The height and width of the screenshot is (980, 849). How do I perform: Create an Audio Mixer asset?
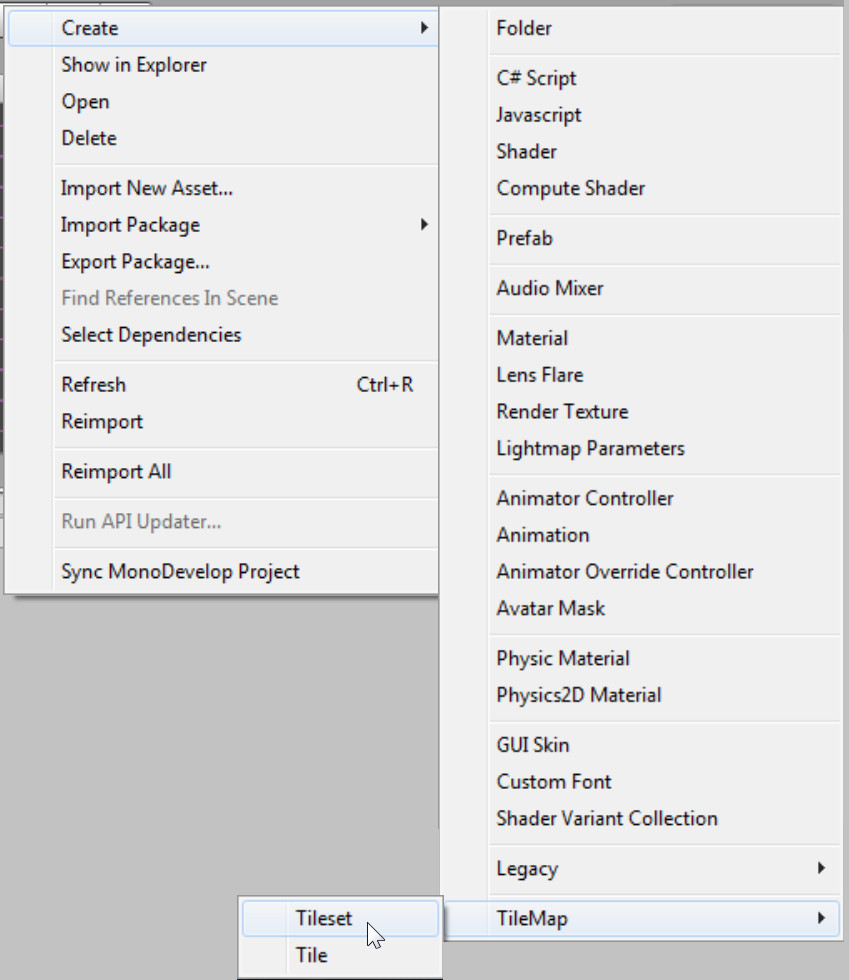coord(641,288)
